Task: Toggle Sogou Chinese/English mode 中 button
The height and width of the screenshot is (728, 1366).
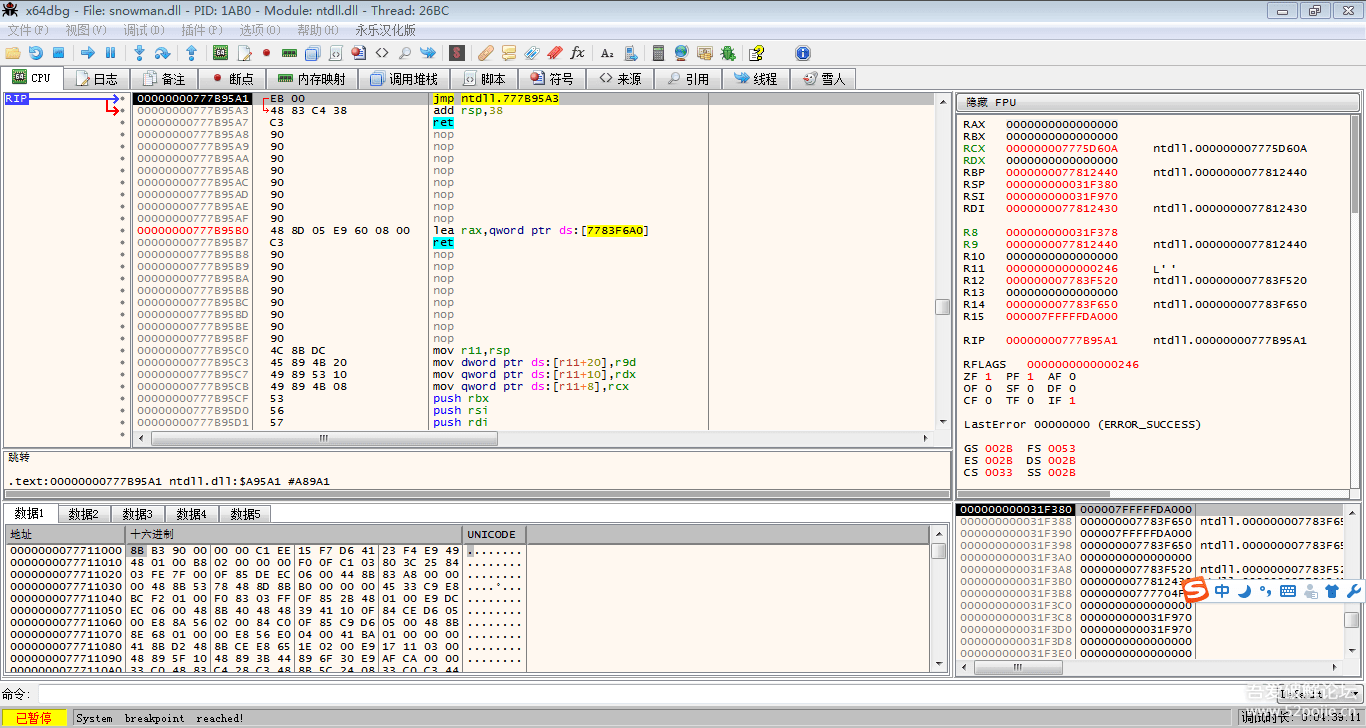Action: point(1222,592)
